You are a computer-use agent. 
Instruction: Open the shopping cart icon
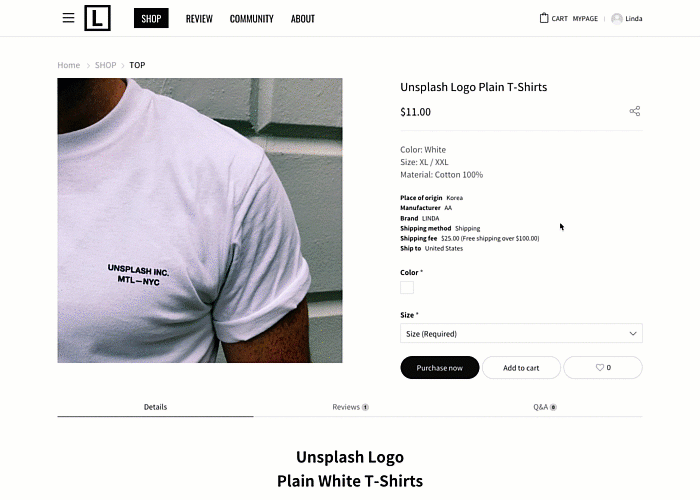coord(544,18)
